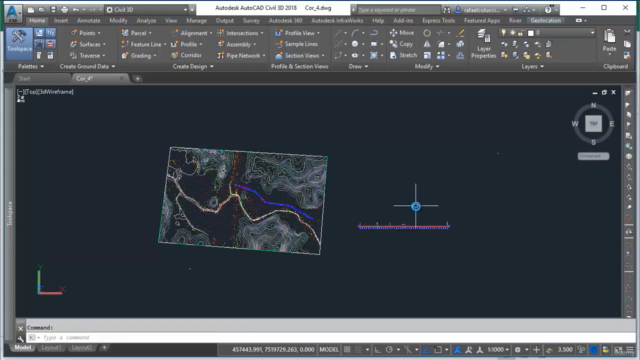The height and width of the screenshot is (360, 640).
Task: Click the Plot printer icon in quick access toolbar
Action: tap(64, 9)
